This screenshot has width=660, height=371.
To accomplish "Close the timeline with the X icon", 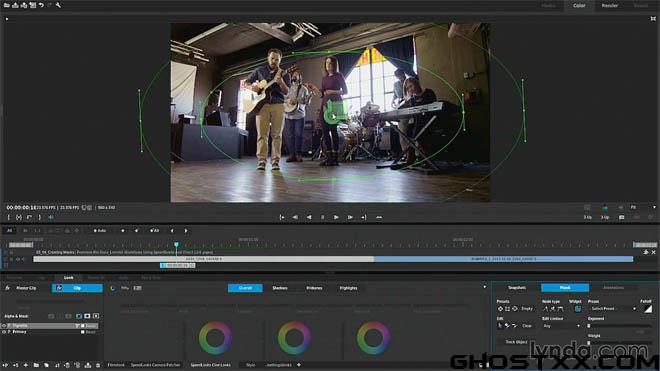I will tap(654, 252).
